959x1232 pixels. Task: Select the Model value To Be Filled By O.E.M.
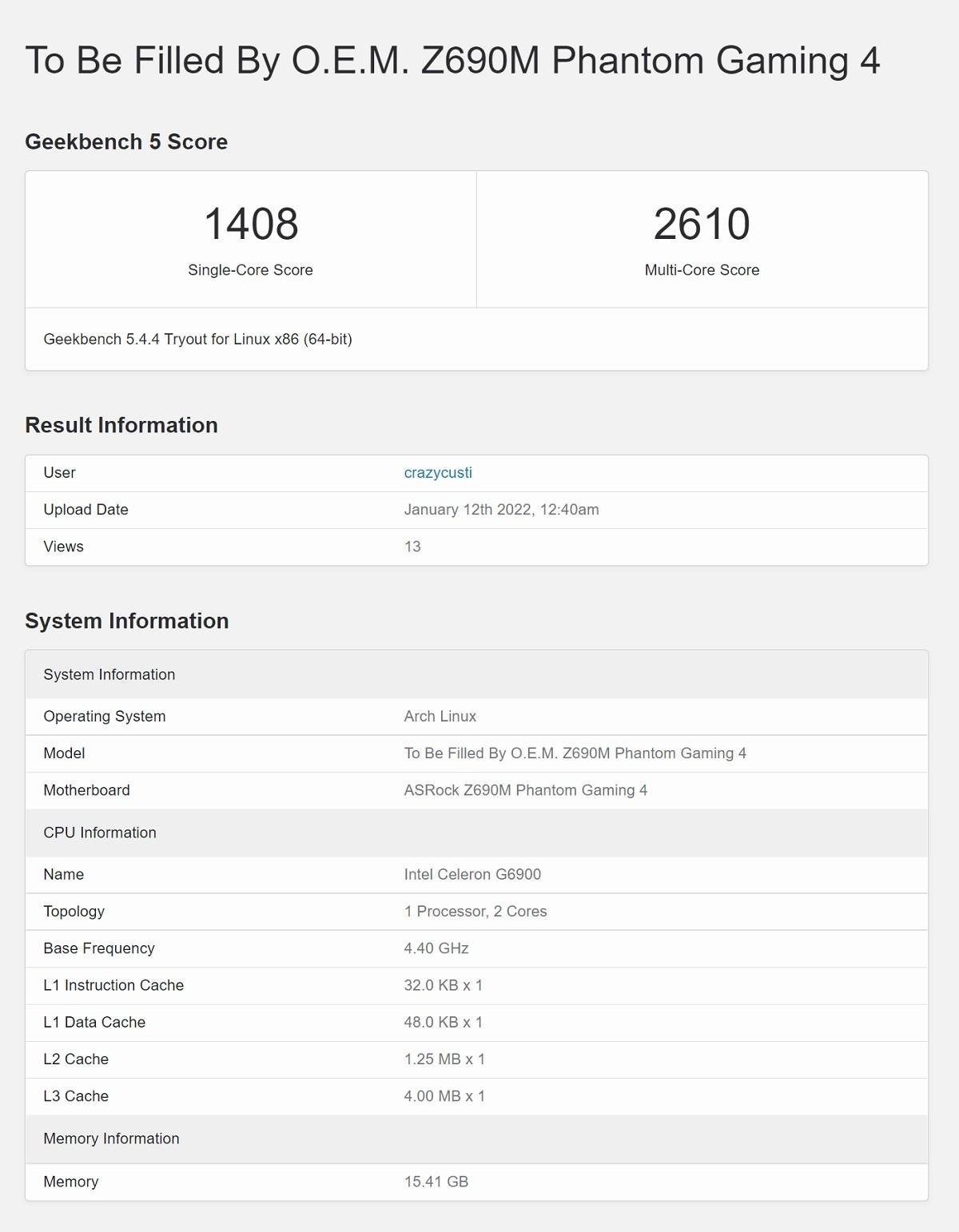575,753
